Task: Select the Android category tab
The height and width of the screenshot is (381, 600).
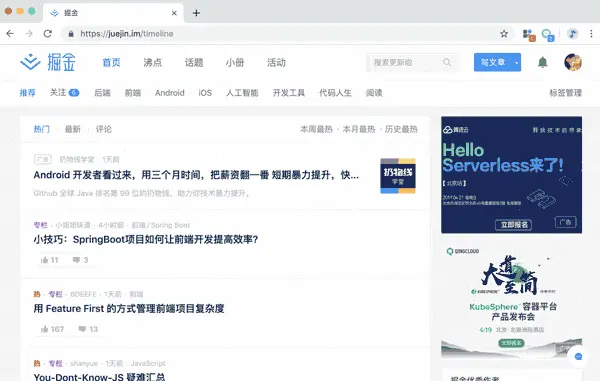Action: pos(170,93)
